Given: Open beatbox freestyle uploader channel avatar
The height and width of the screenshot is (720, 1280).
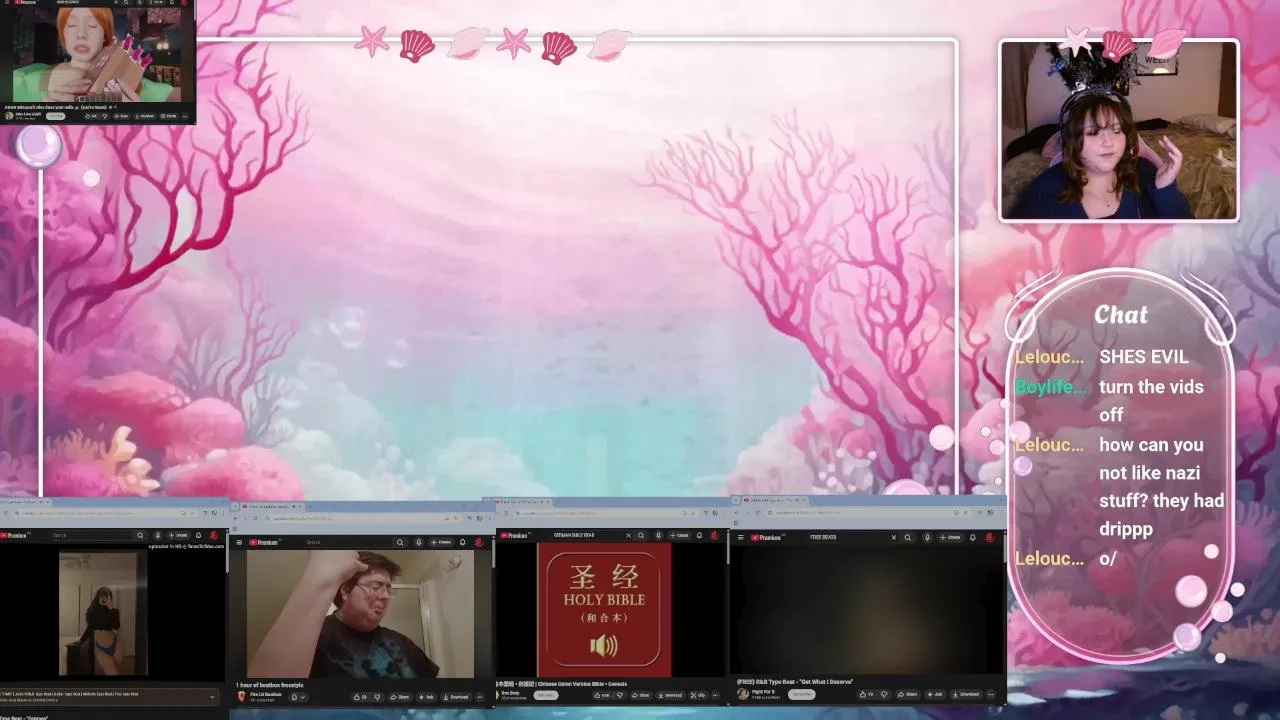Looking at the screenshot, I should tap(241, 697).
